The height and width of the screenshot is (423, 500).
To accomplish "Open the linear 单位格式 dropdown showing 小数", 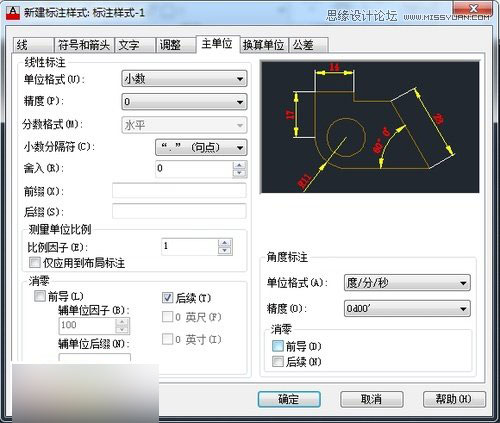I will [x=184, y=79].
